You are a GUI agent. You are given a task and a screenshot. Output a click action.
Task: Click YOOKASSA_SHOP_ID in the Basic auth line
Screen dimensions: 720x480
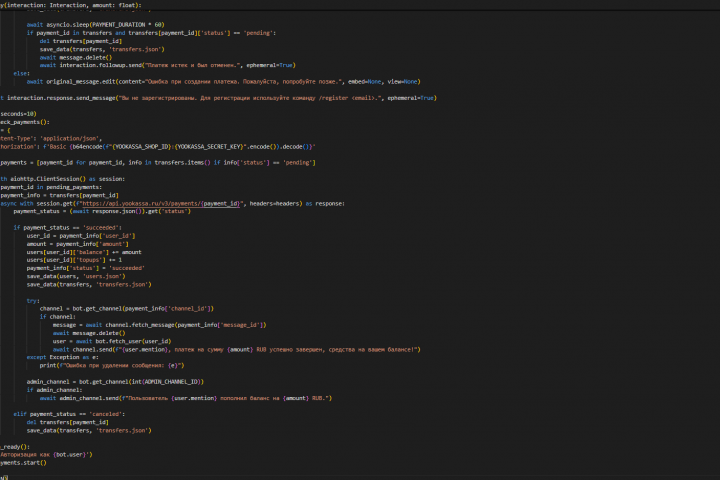[142, 147]
